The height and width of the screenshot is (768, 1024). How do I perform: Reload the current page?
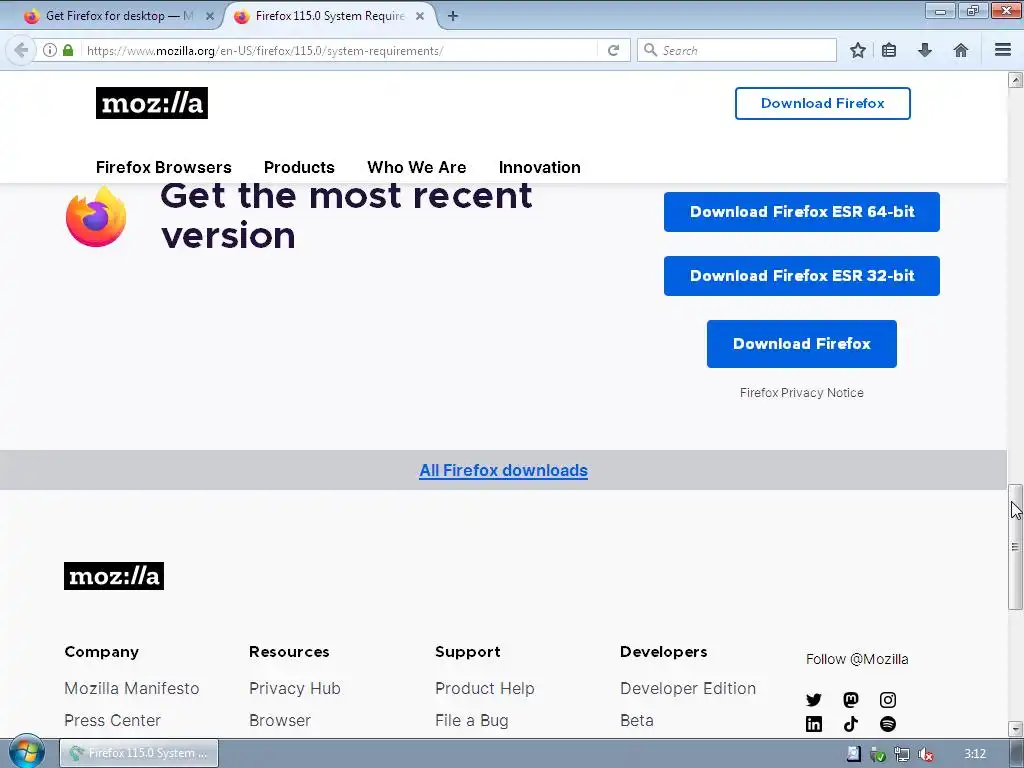(x=613, y=50)
